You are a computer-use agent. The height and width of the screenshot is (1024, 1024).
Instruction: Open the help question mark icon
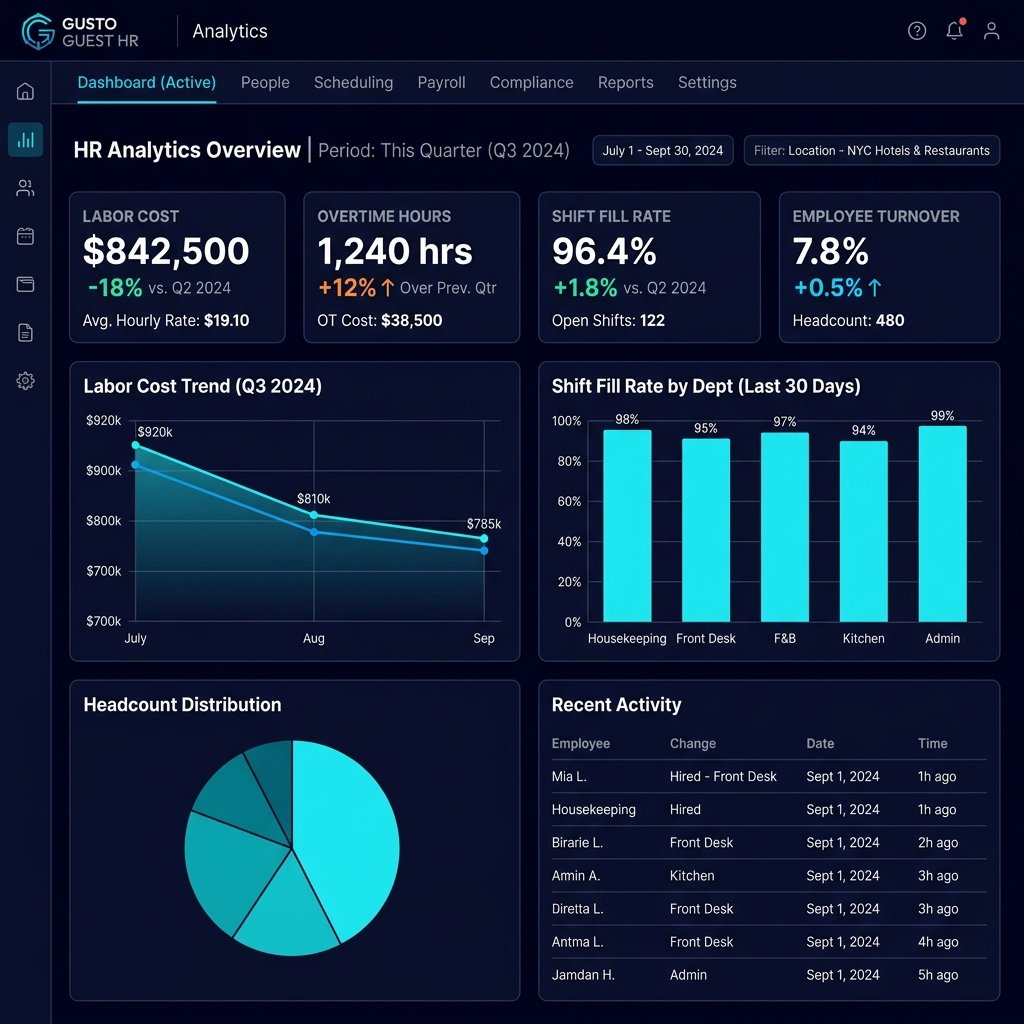(917, 31)
